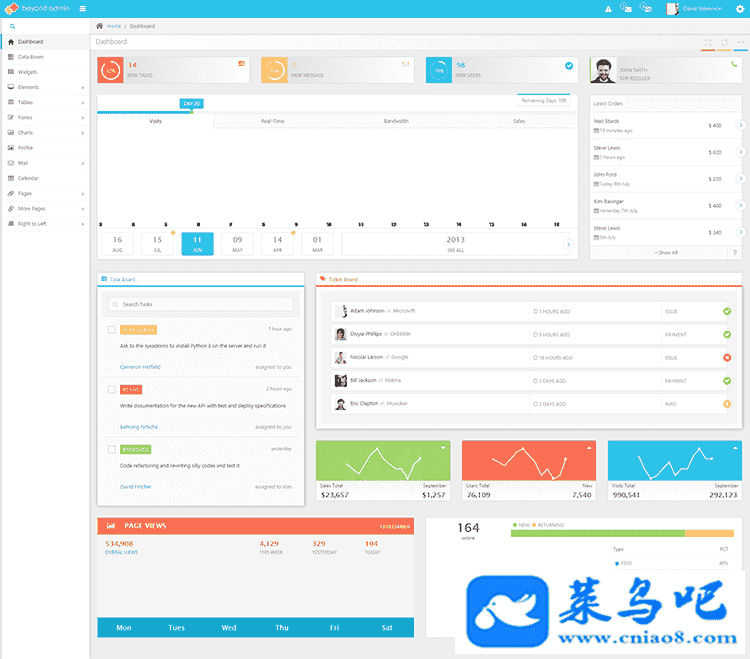Open dropdown on green Sales Total card

443,448
